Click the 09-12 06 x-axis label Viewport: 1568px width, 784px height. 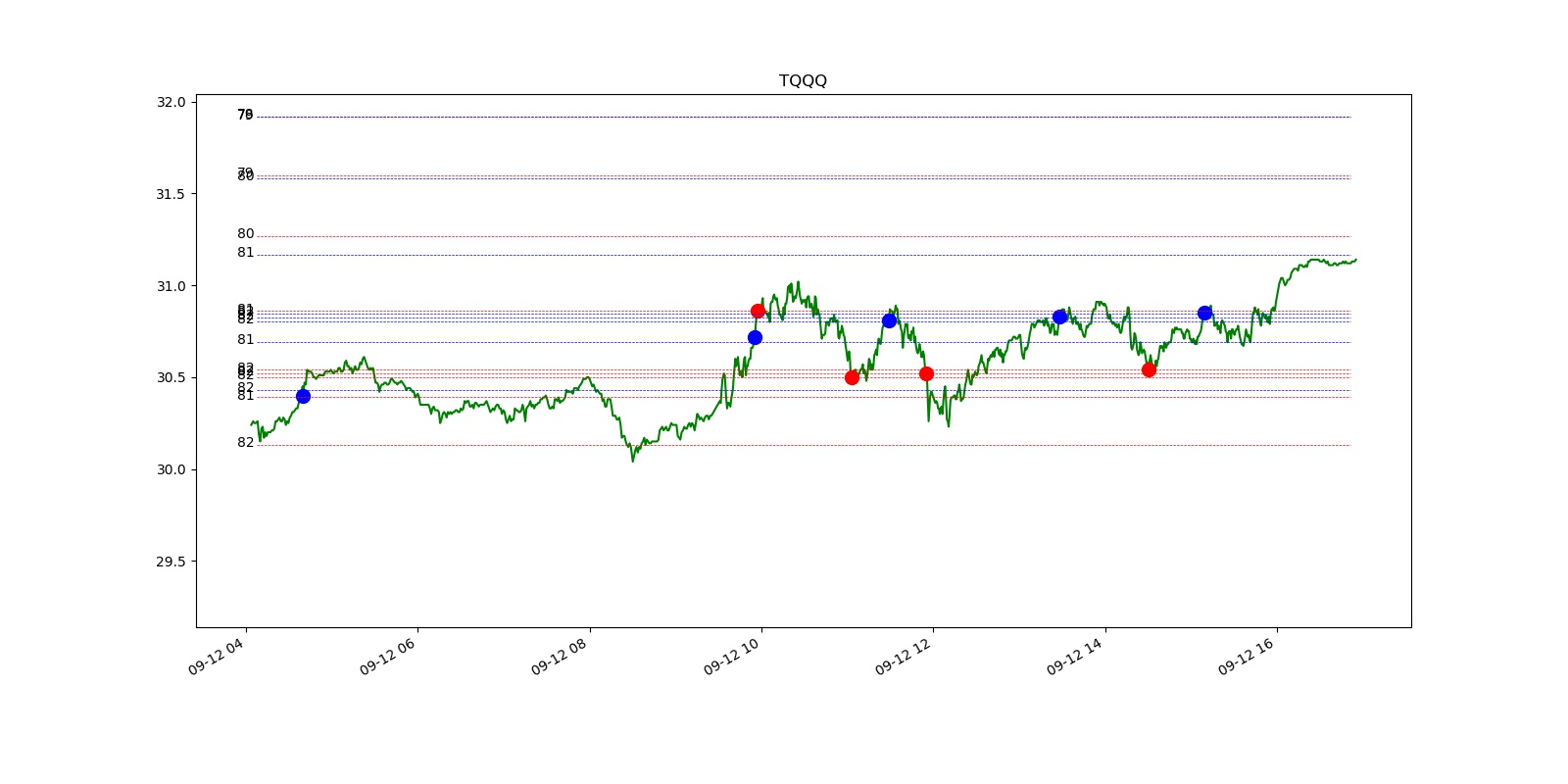(x=388, y=656)
